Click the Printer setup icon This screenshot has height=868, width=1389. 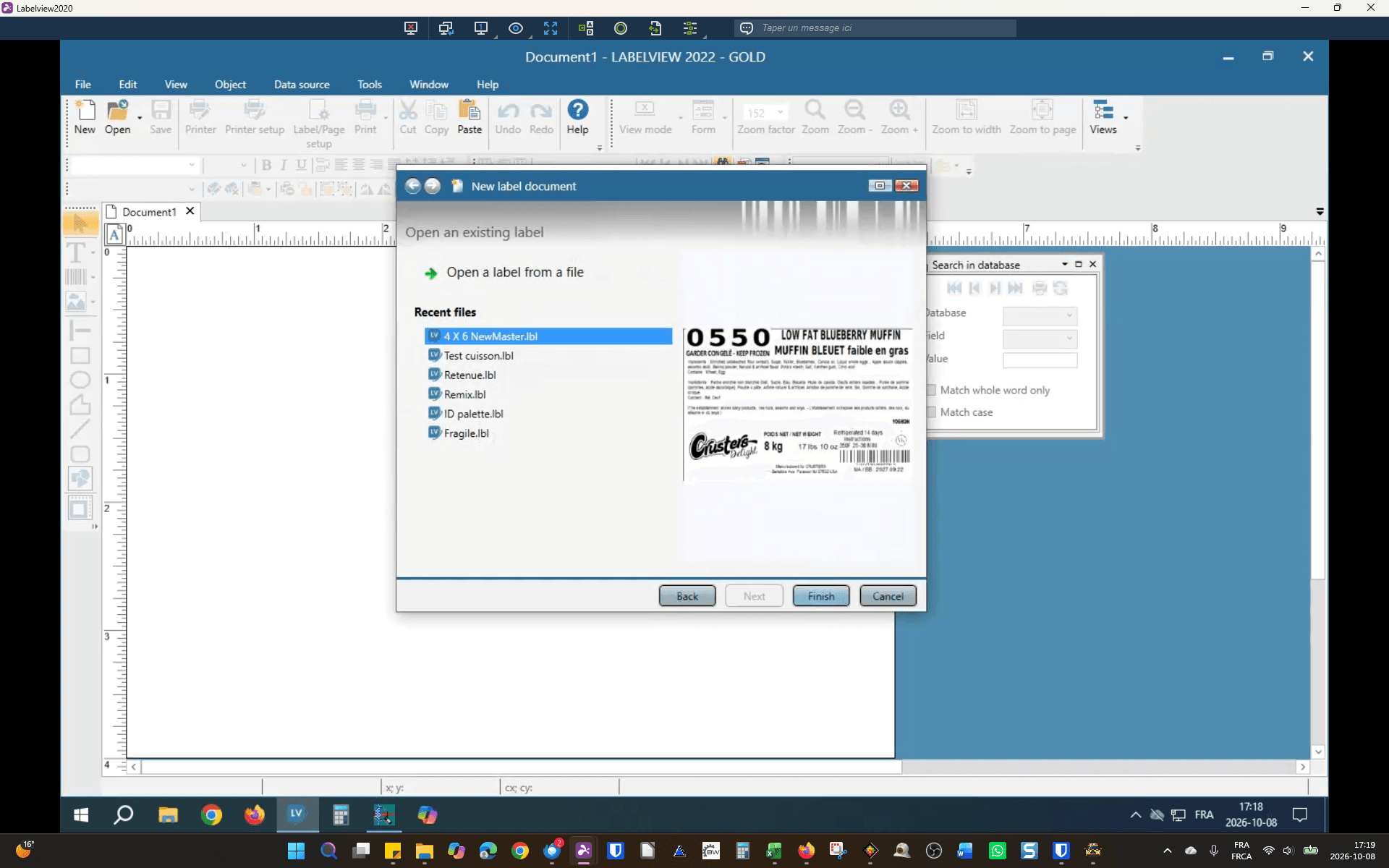click(x=254, y=110)
